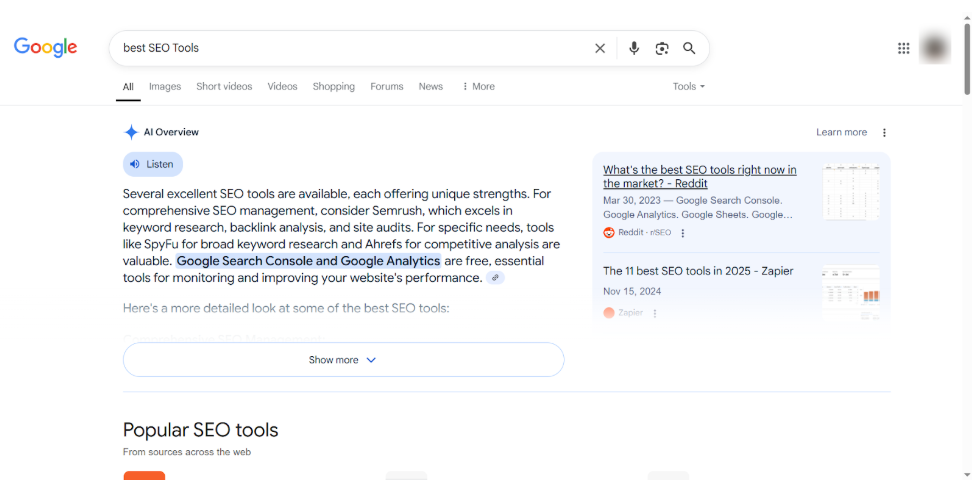The width and height of the screenshot is (972, 480).
Task: Click the Nov 15, 2024 date
Action: (632, 291)
